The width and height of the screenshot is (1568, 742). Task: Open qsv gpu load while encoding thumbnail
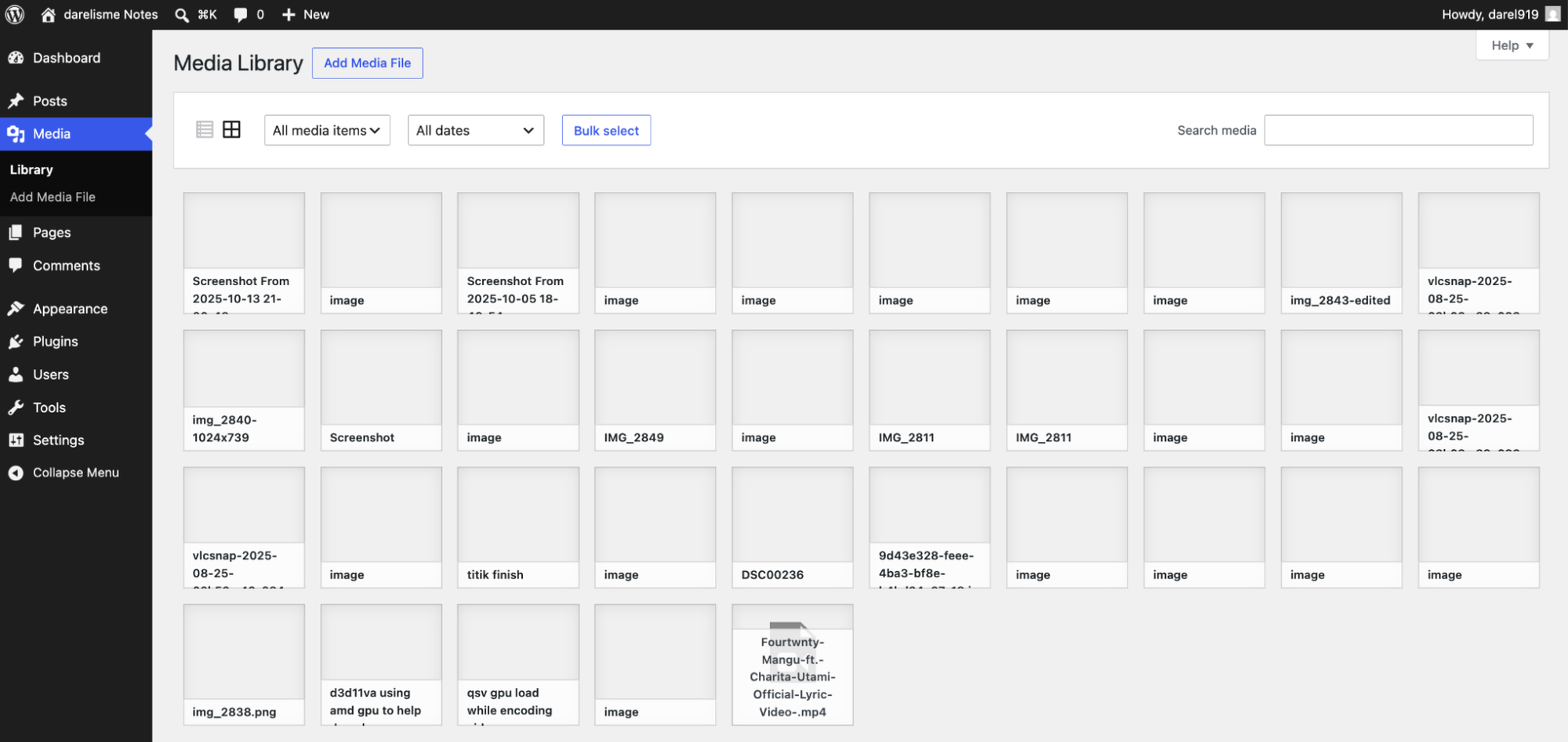[x=518, y=664]
